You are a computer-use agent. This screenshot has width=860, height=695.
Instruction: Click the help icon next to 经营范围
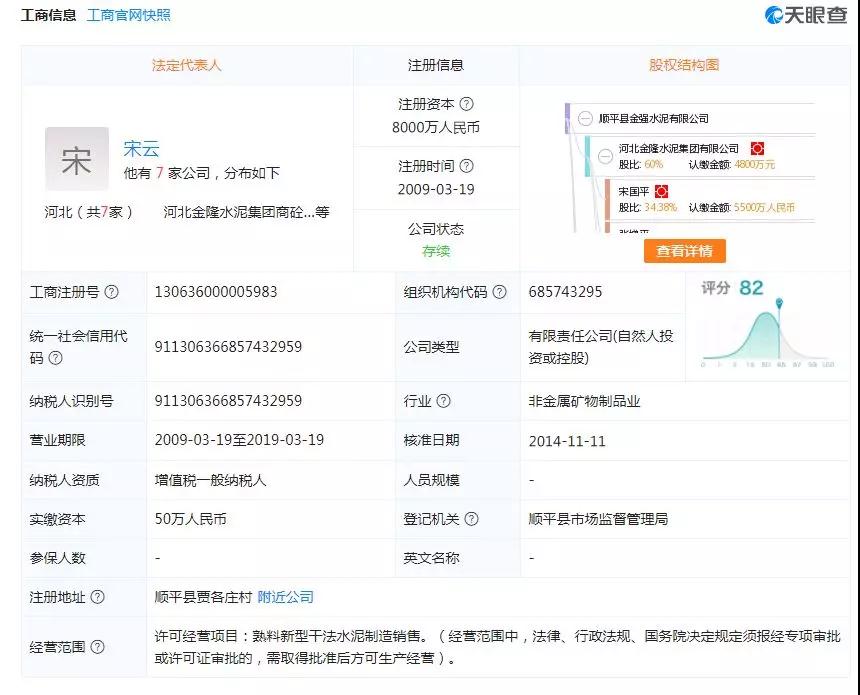coord(97,646)
